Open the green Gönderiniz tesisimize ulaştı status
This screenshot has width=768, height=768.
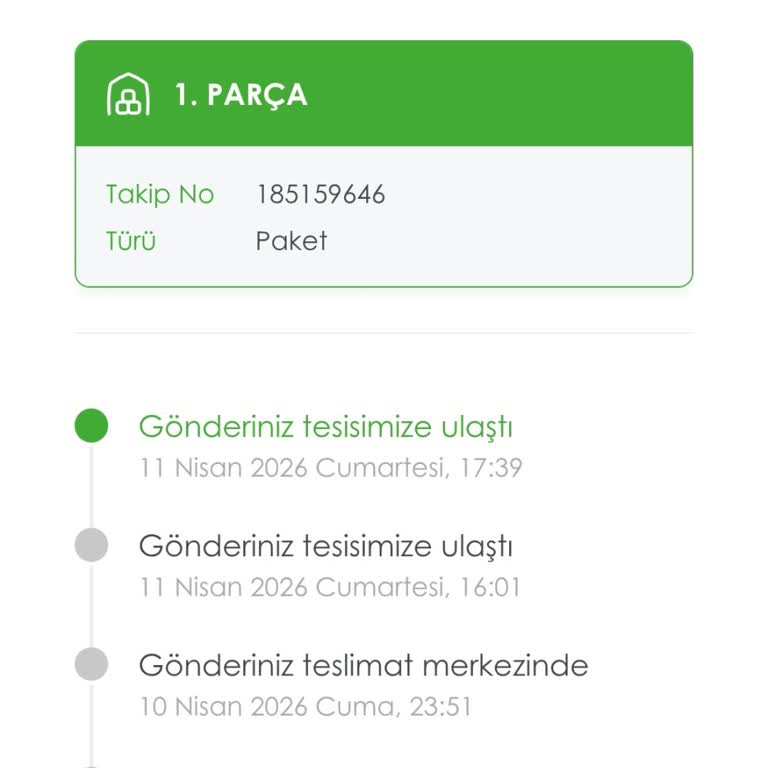click(325, 427)
